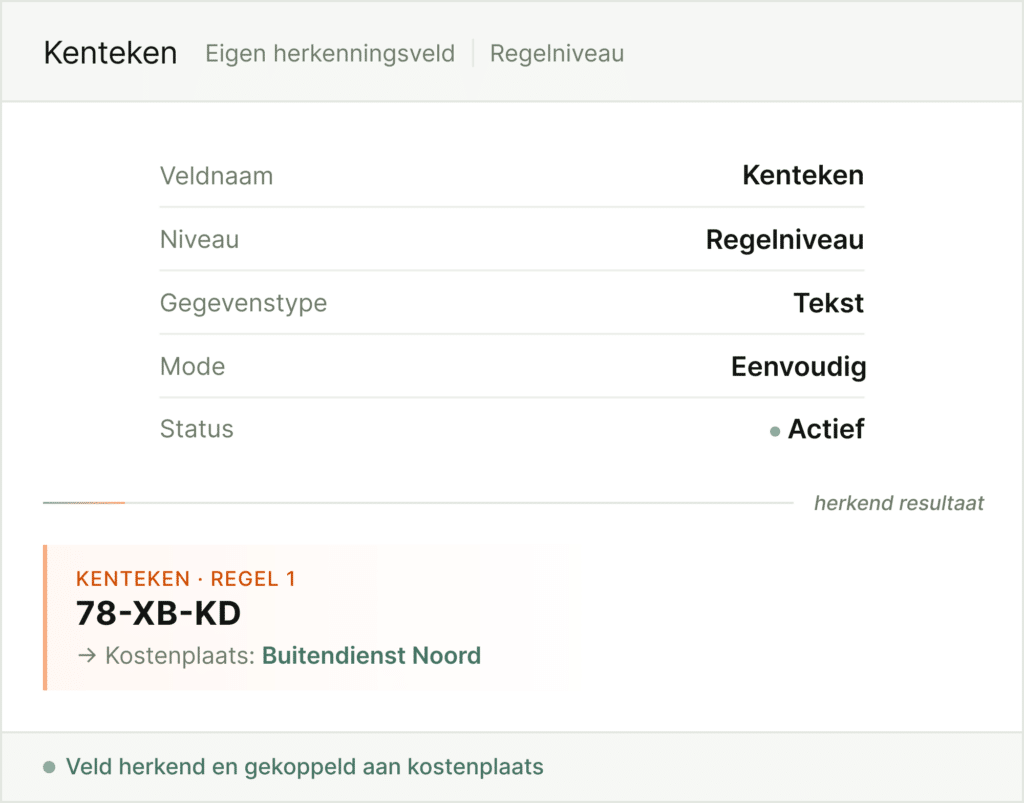This screenshot has height=803, width=1024.
Task: Select the Eenvoudig mode value
Action: (798, 366)
